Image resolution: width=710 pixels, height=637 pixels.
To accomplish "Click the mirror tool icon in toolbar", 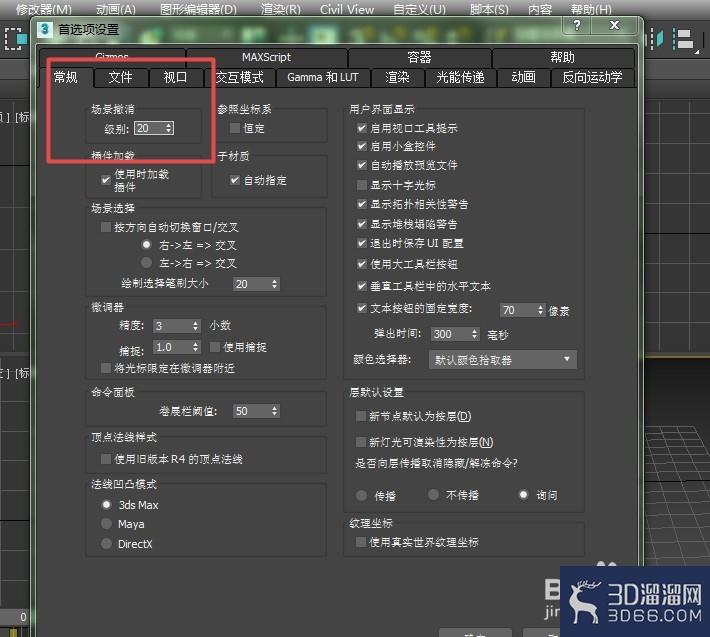I will (x=657, y=39).
